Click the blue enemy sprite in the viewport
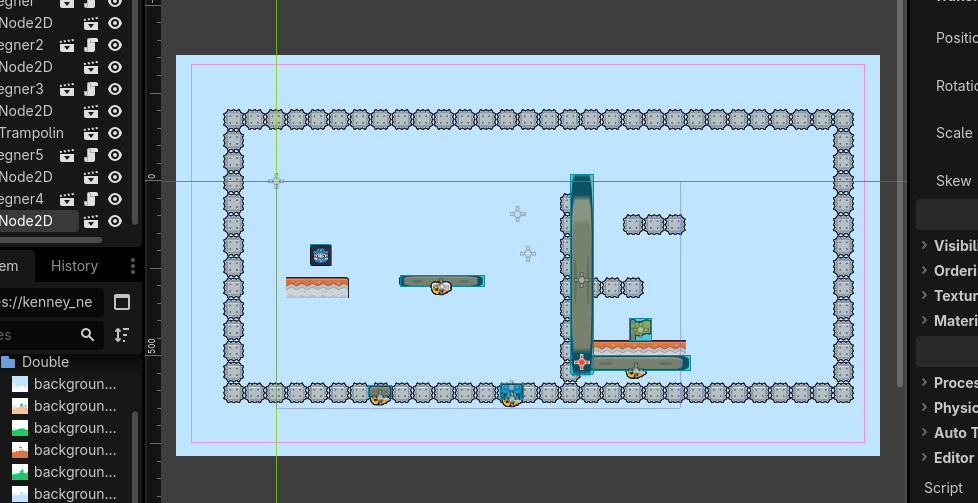978x503 pixels. point(321,255)
